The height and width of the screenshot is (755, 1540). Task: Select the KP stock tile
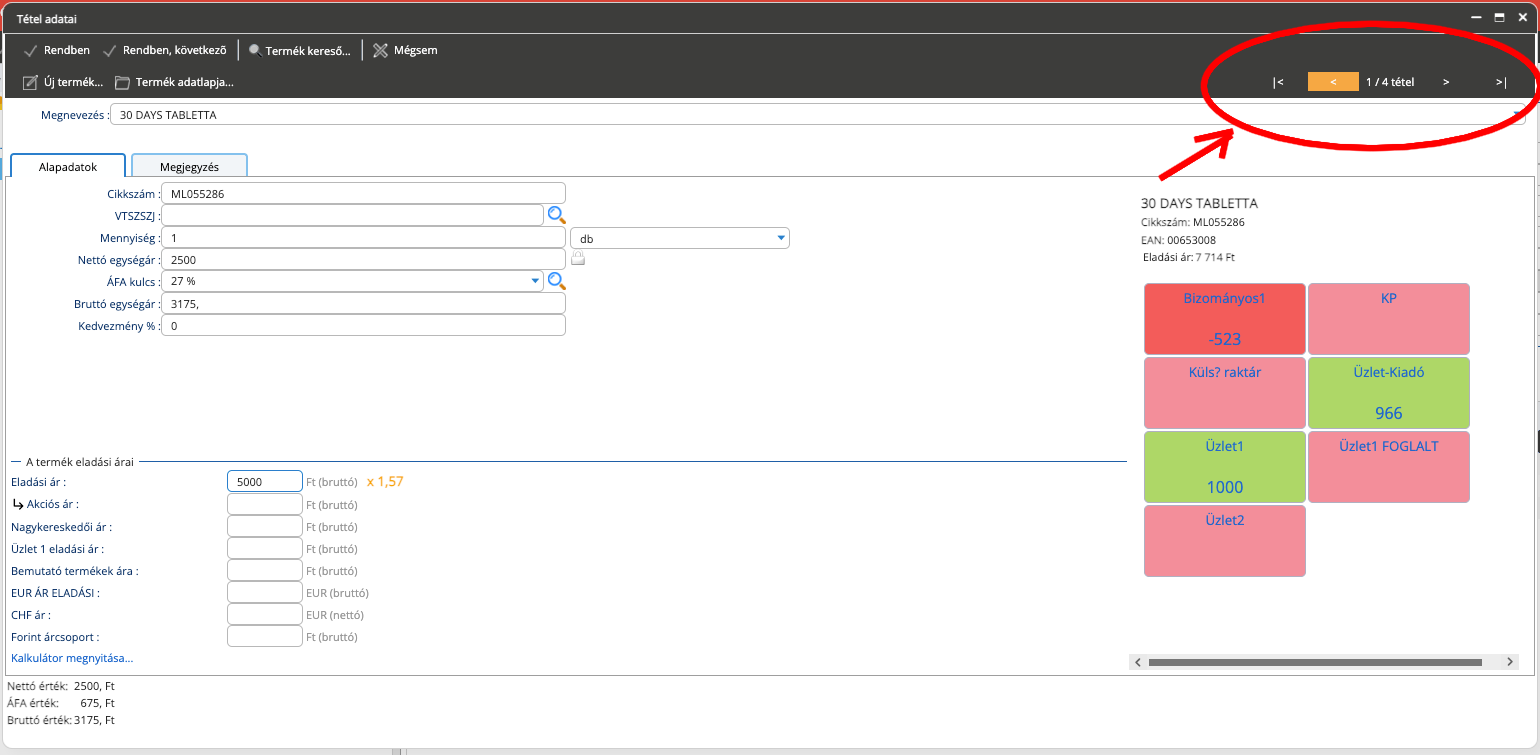pyautogui.click(x=1389, y=318)
